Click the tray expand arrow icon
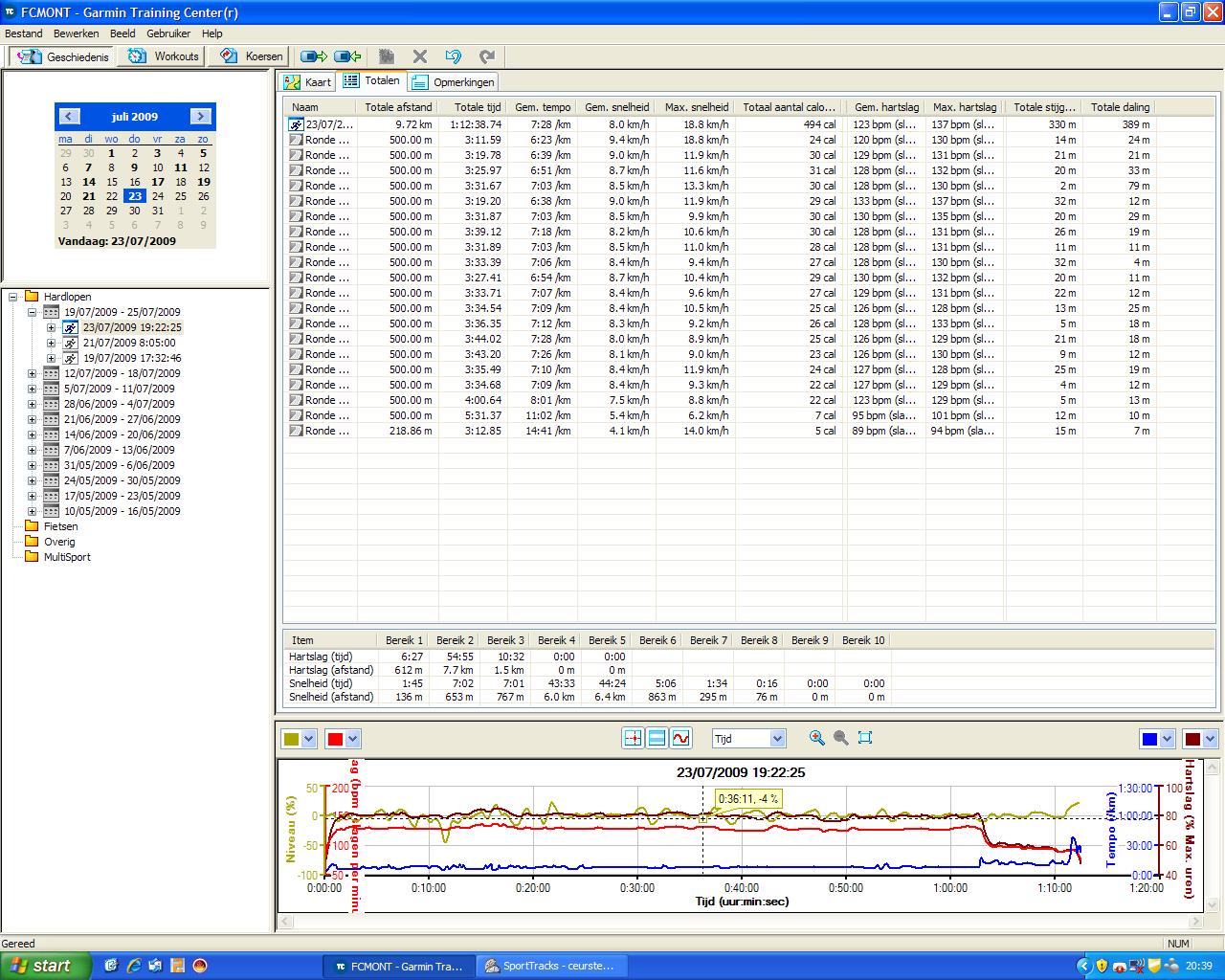Viewport: 1225px width, 980px height. coord(1083,967)
